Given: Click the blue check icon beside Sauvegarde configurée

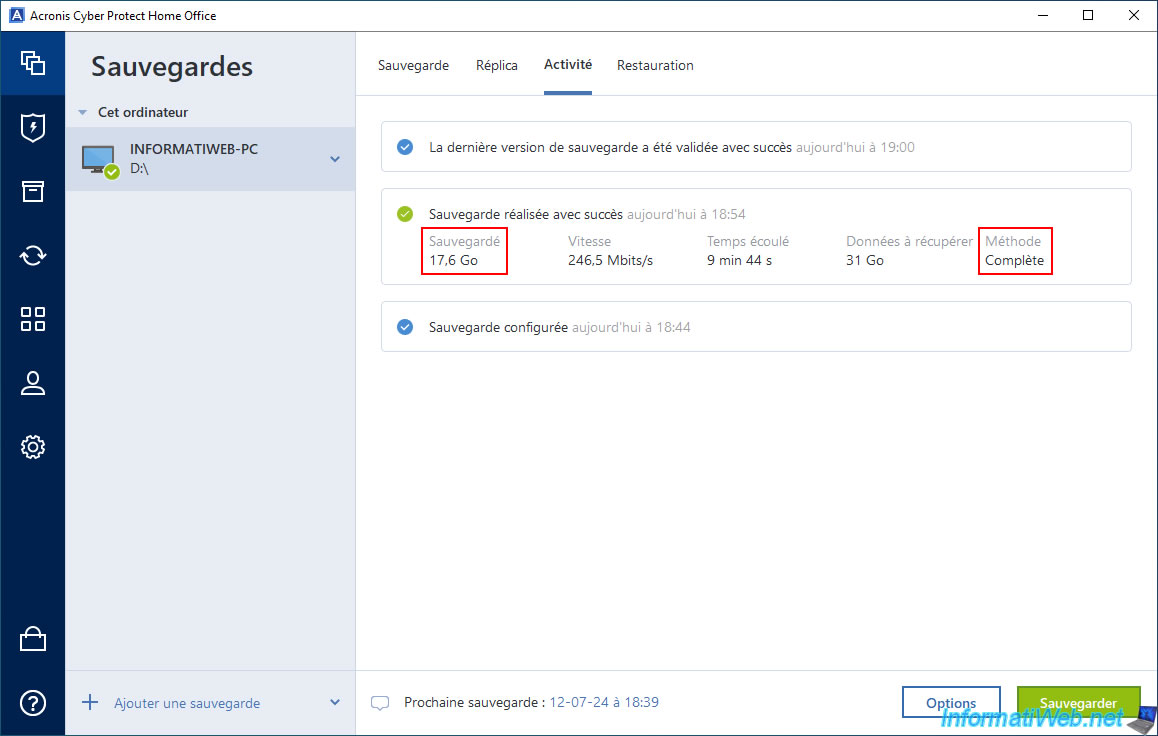Looking at the screenshot, I should [405, 327].
